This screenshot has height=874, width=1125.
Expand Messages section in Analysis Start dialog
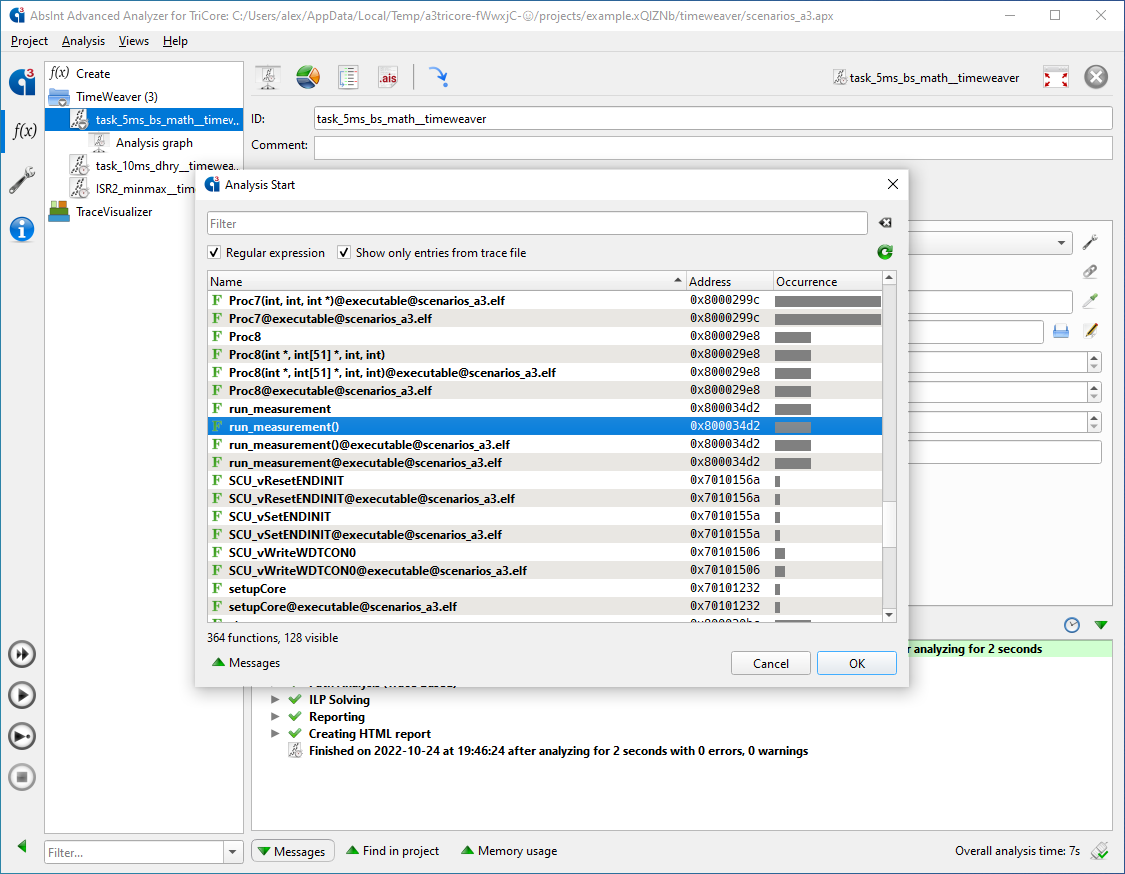click(246, 663)
